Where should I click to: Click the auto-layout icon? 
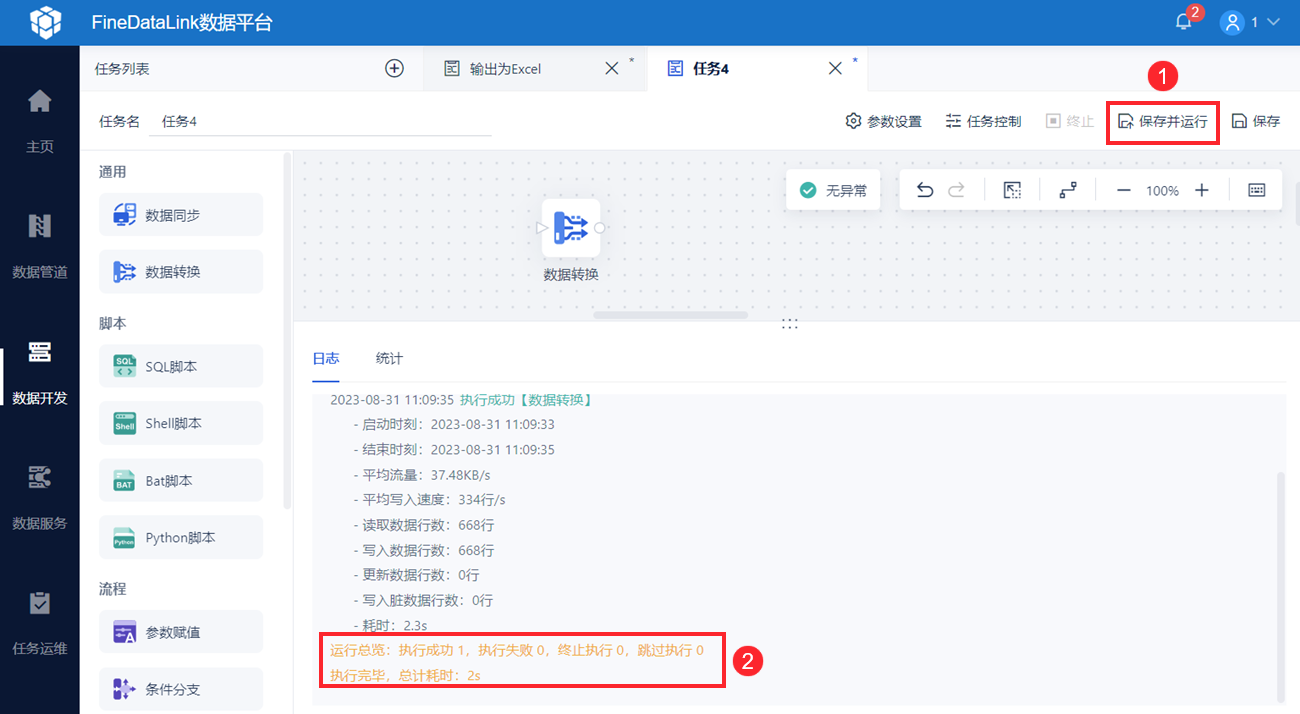[1068, 190]
